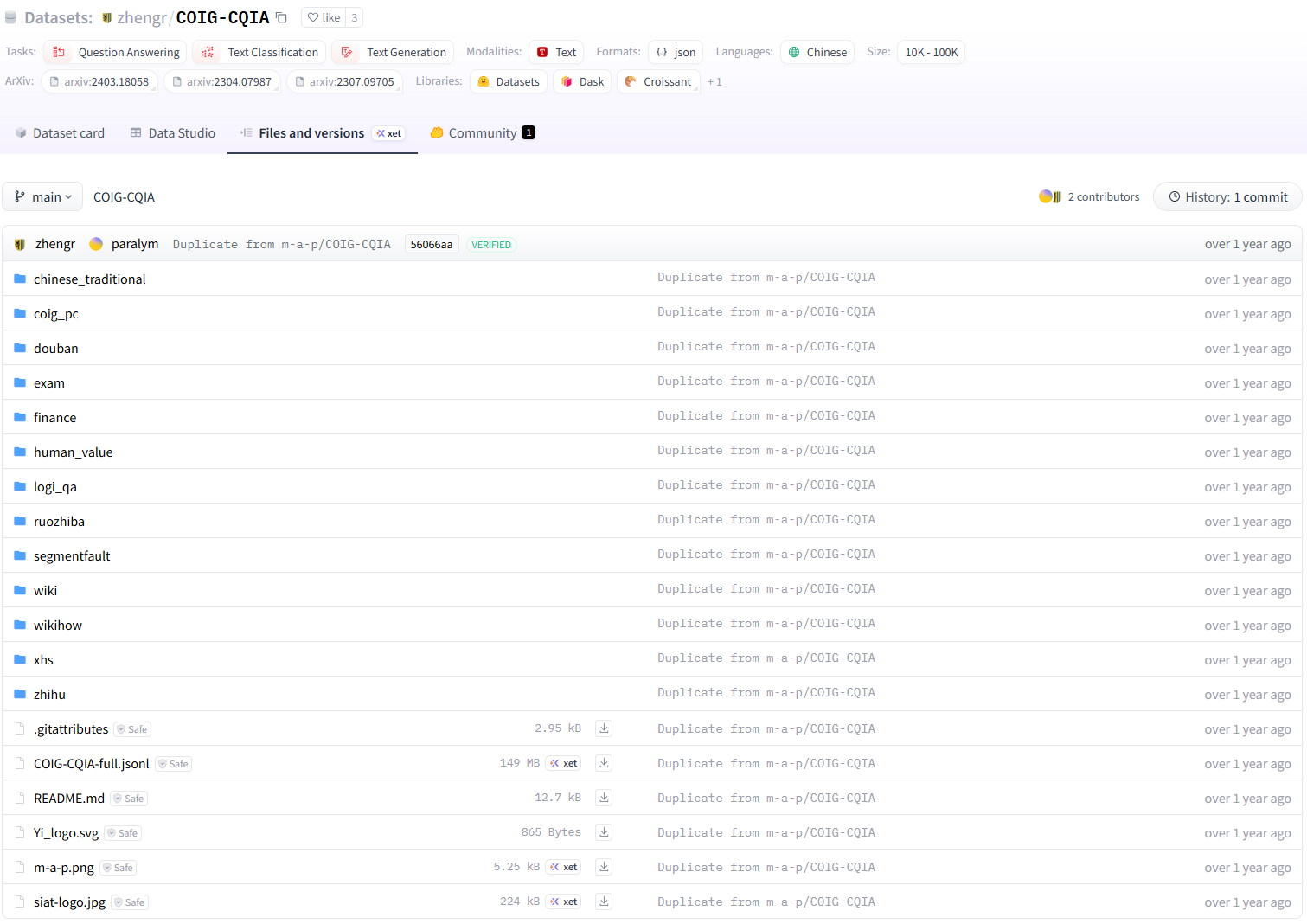Select the 10K - 100K size tag

point(931,52)
